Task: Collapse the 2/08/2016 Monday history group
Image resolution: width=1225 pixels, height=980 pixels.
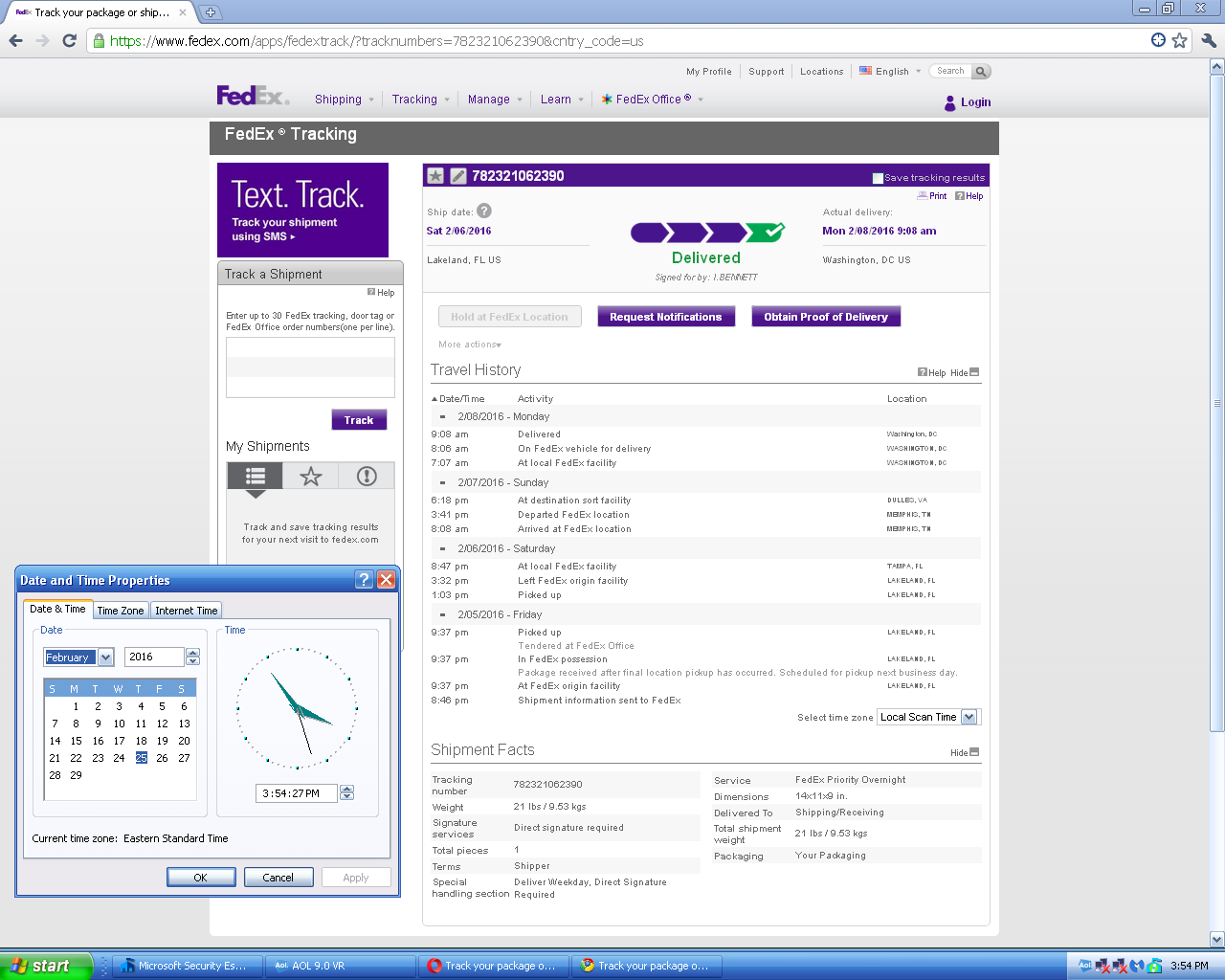Action: coord(442,417)
